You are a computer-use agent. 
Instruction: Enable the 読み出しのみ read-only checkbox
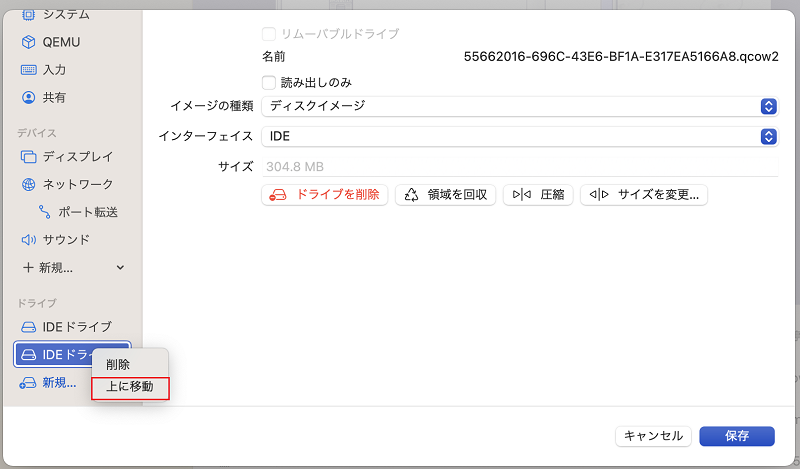coord(269,82)
